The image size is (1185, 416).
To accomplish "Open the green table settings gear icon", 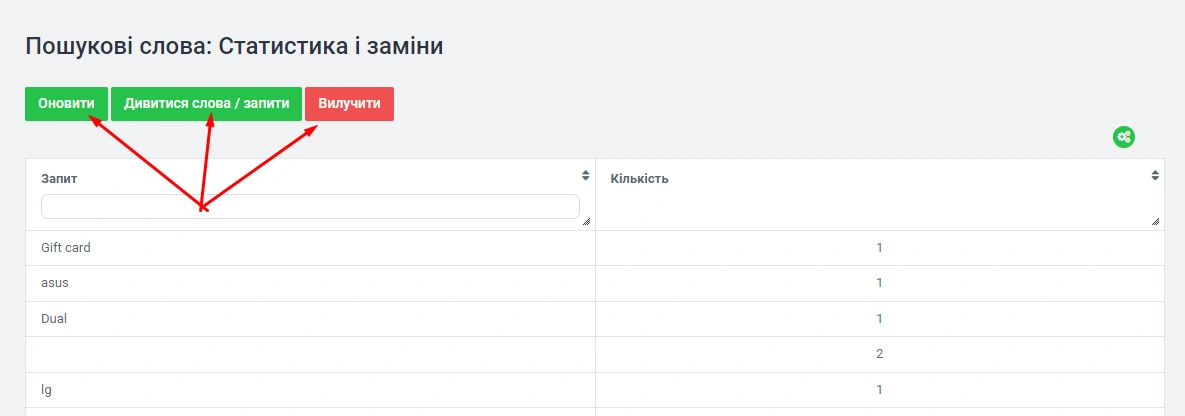I will coord(1124,137).
